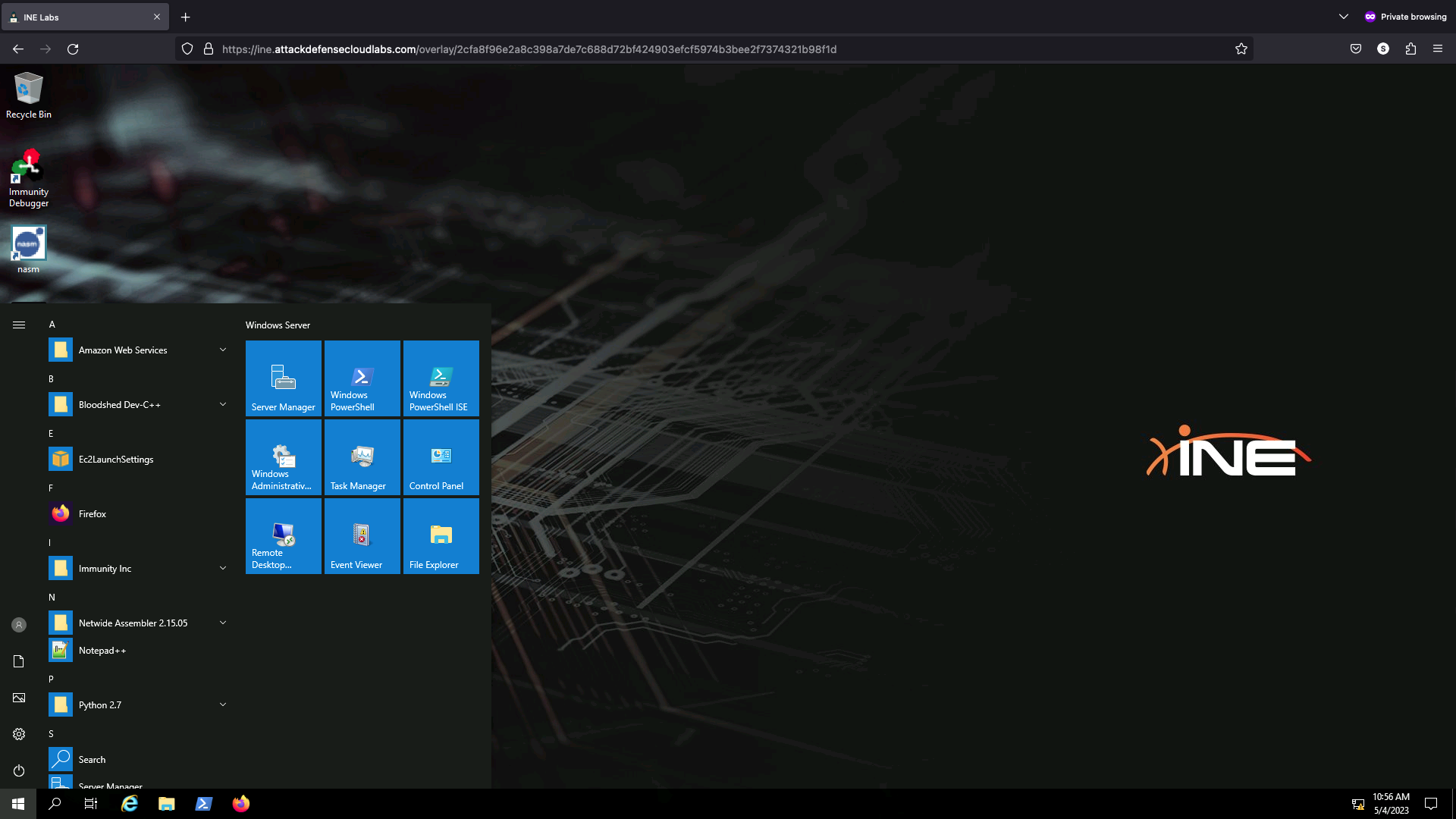The width and height of the screenshot is (1456, 819).
Task: Open Ec2LaunchSettings from the app list
Action: pos(138,460)
